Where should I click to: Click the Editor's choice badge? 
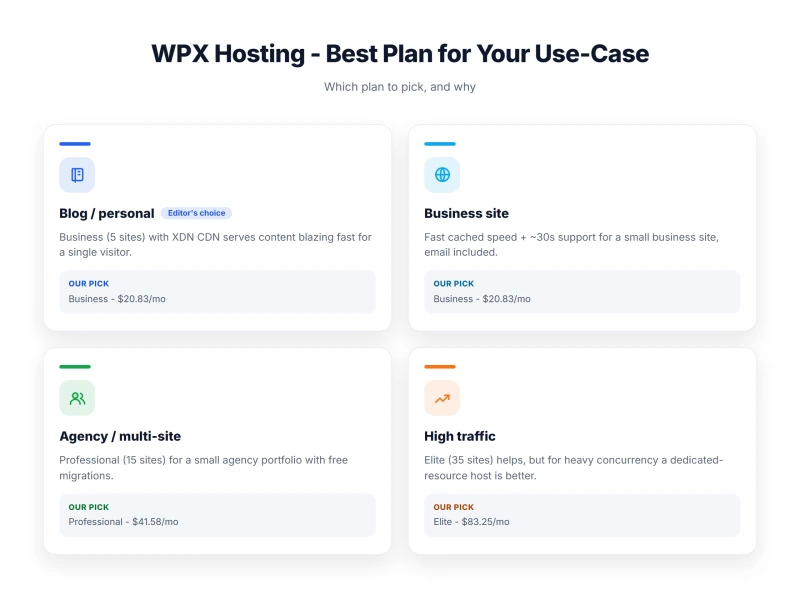tap(196, 213)
